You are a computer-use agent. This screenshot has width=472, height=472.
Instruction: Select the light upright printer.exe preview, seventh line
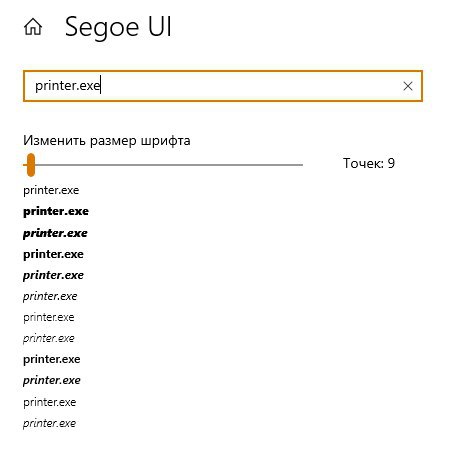49,317
